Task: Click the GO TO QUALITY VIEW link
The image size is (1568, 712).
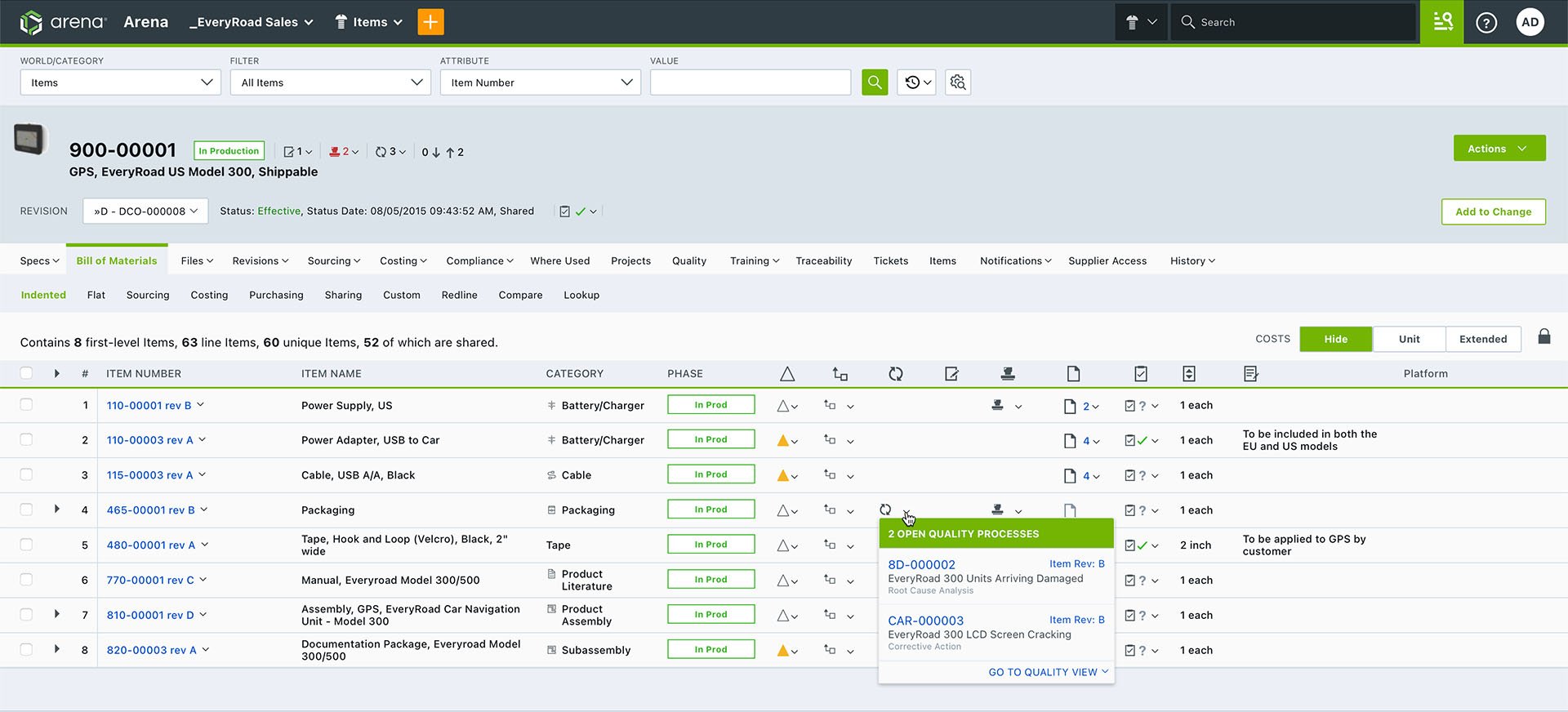Action: click(1049, 672)
